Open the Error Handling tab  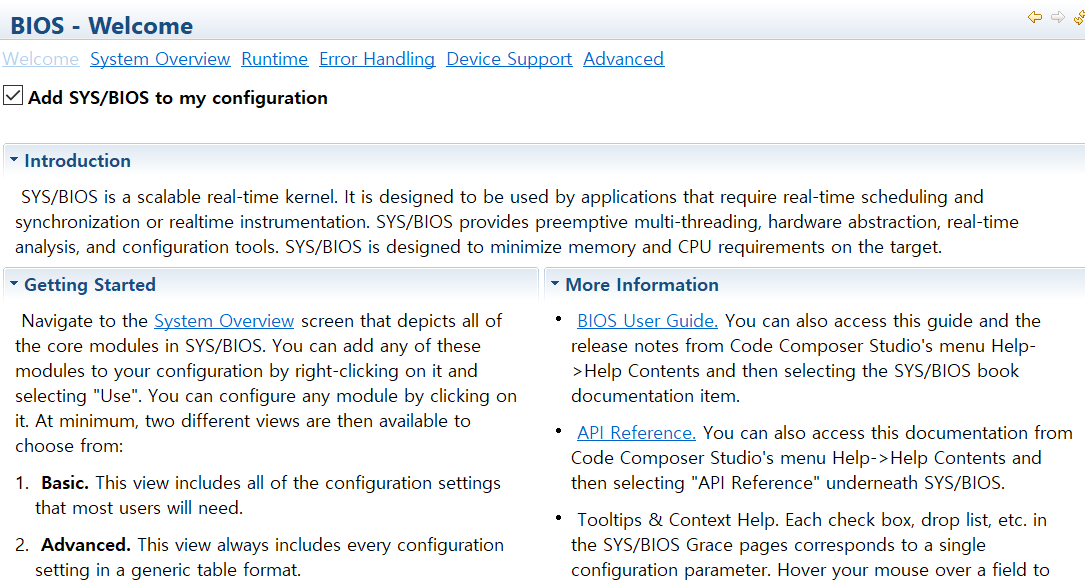tap(377, 59)
